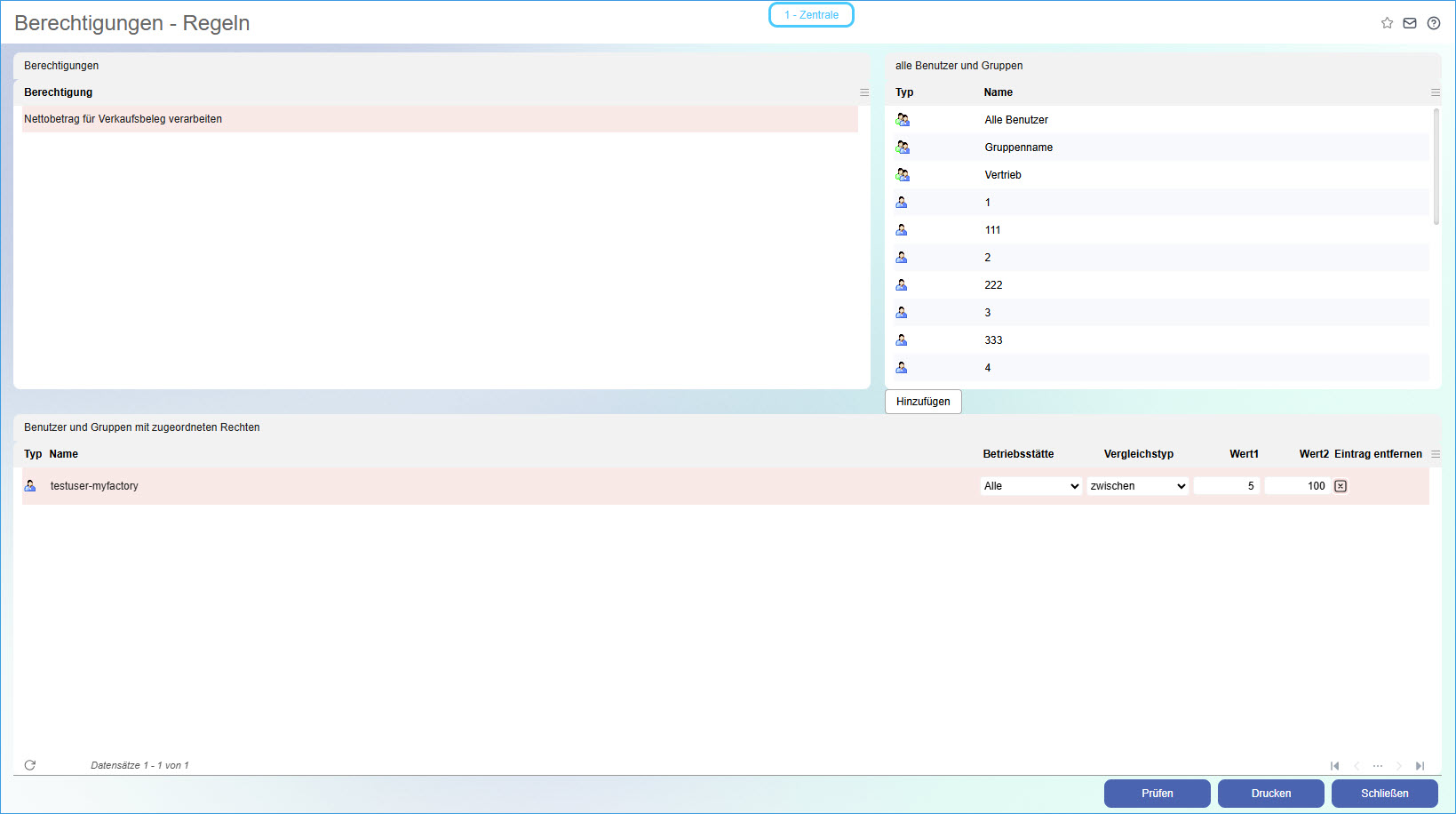The height and width of the screenshot is (814, 1456).
Task: Open Vergleichstyp dropdown showing zwischen
Action: tap(1138, 486)
